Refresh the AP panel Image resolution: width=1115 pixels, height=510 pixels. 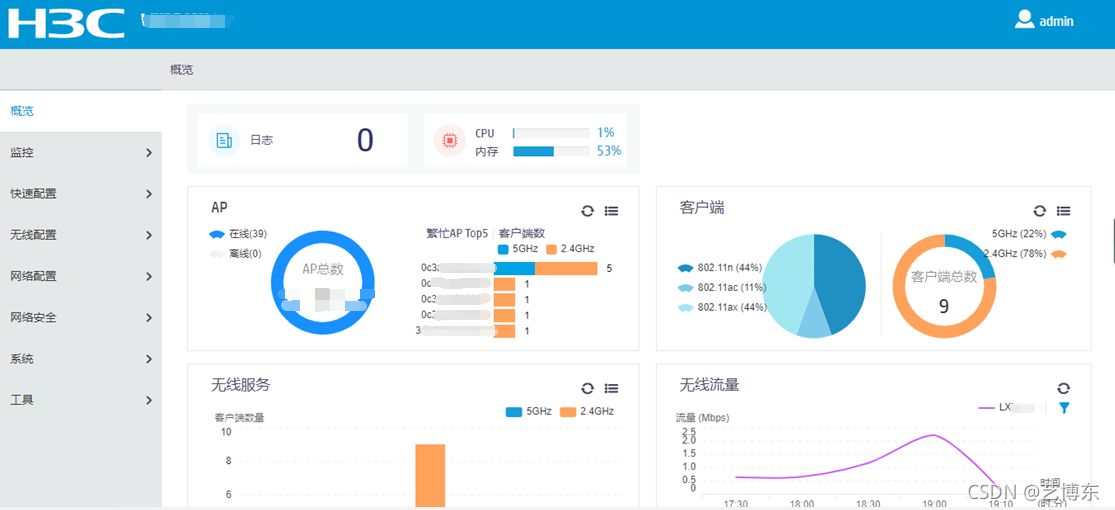[587, 211]
